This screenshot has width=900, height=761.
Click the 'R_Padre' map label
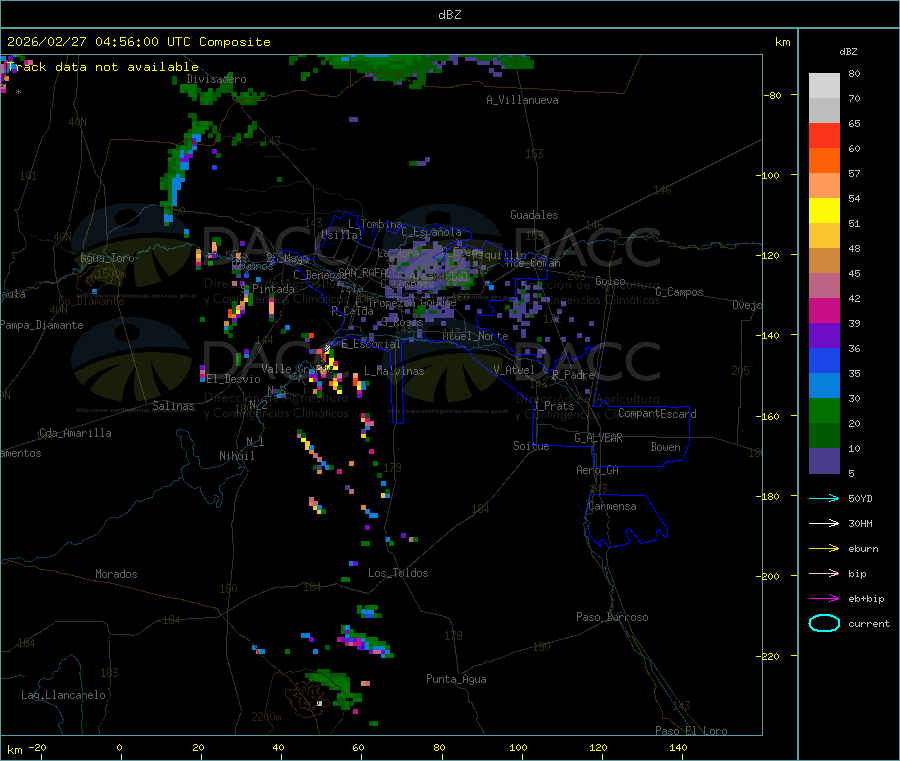pos(573,375)
